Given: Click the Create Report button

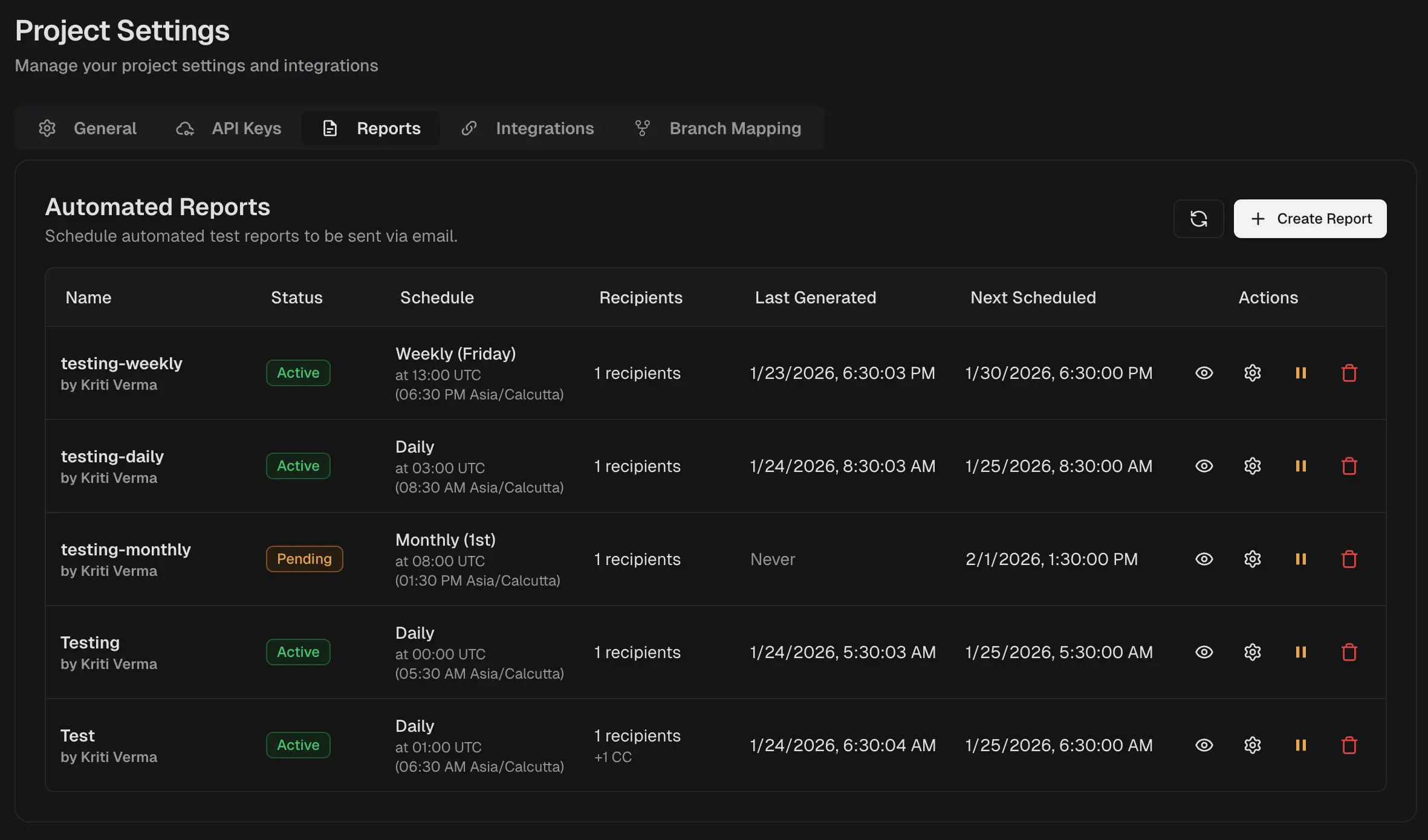Looking at the screenshot, I should tap(1310, 219).
